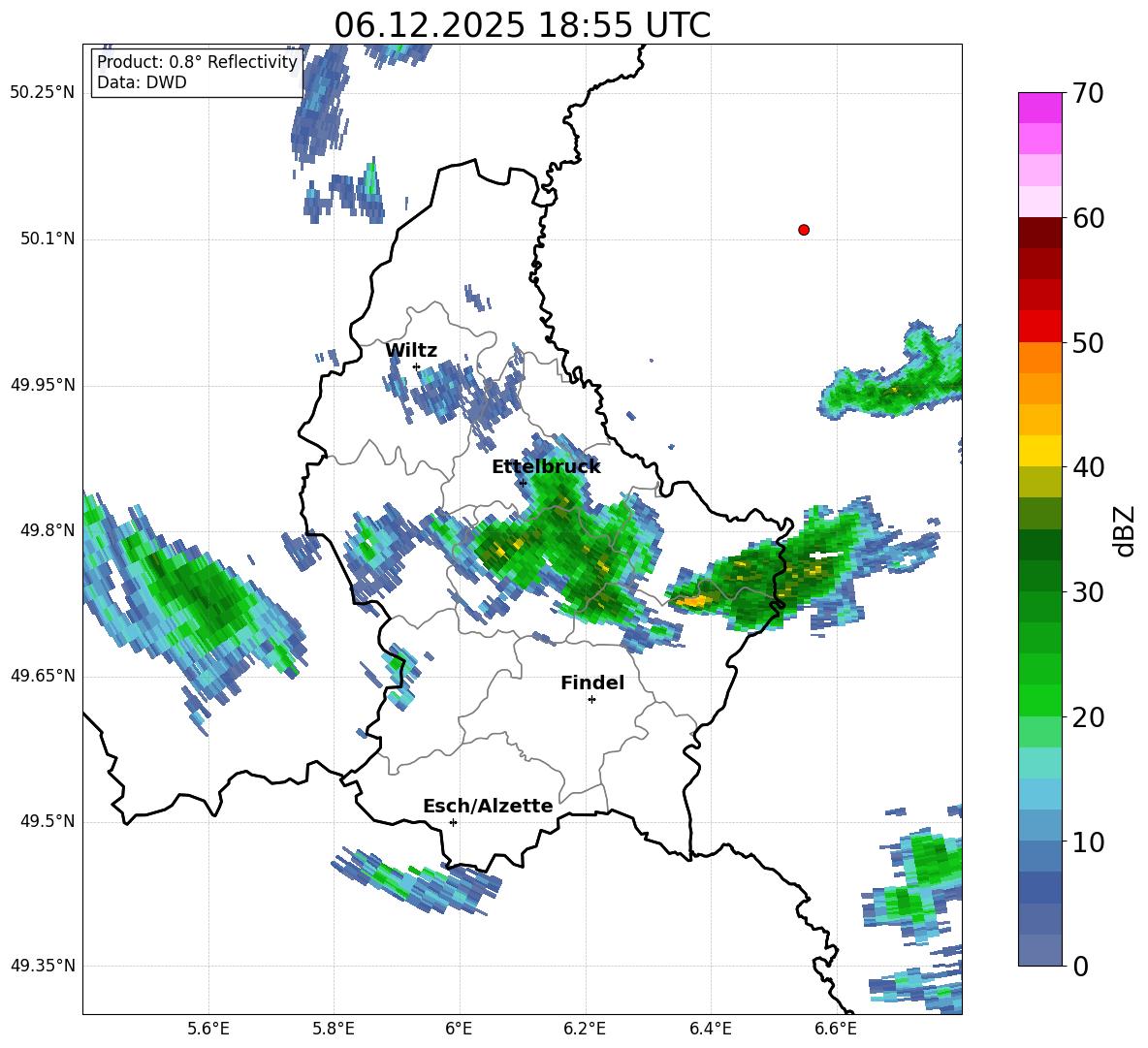Click the 50 tick on the colorbar
The width and height of the screenshot is (1148, 1048).
[1087, 343]
